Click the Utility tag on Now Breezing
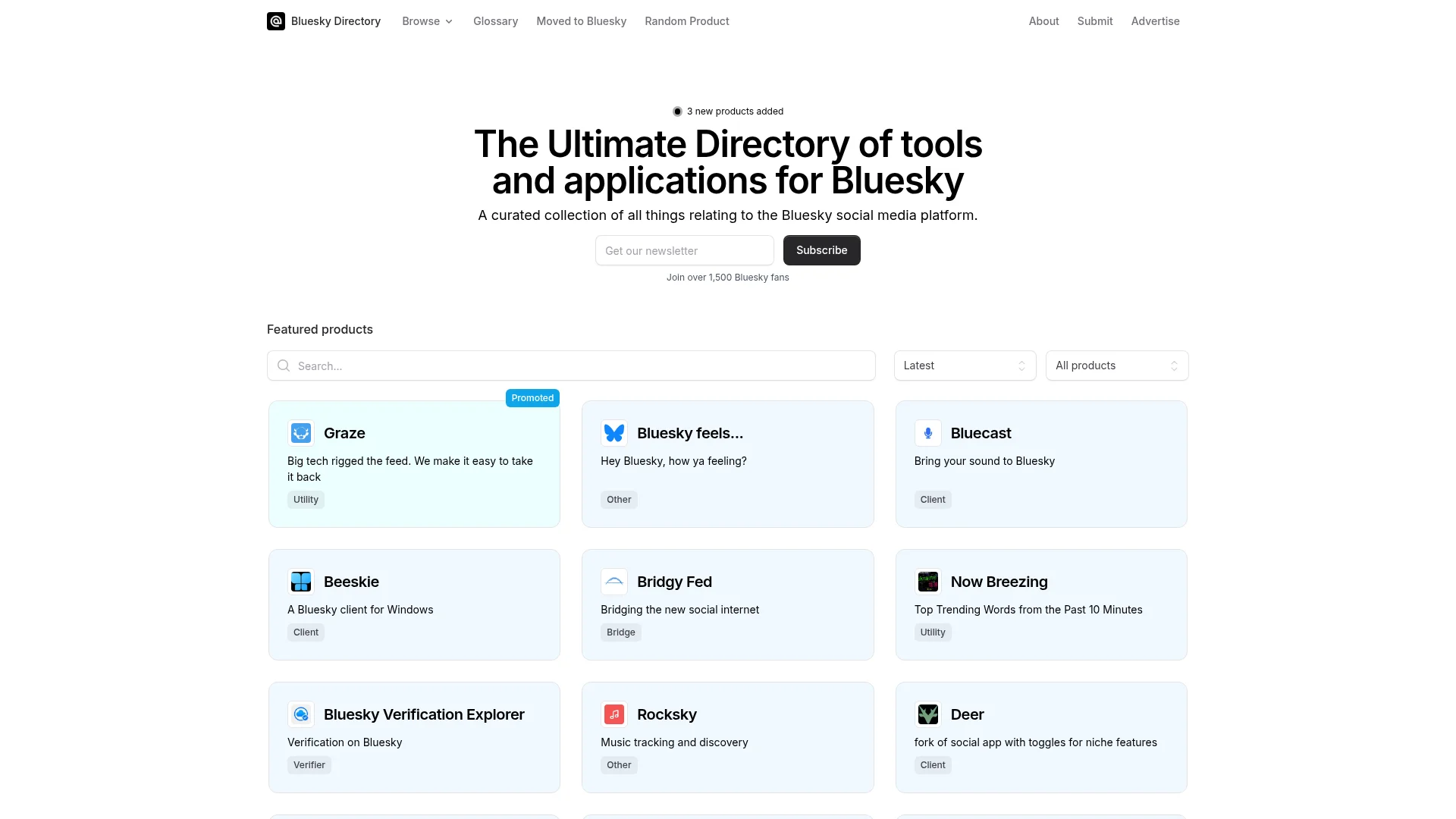Screen dimensions: 1456x819 (x=933, y=632)
